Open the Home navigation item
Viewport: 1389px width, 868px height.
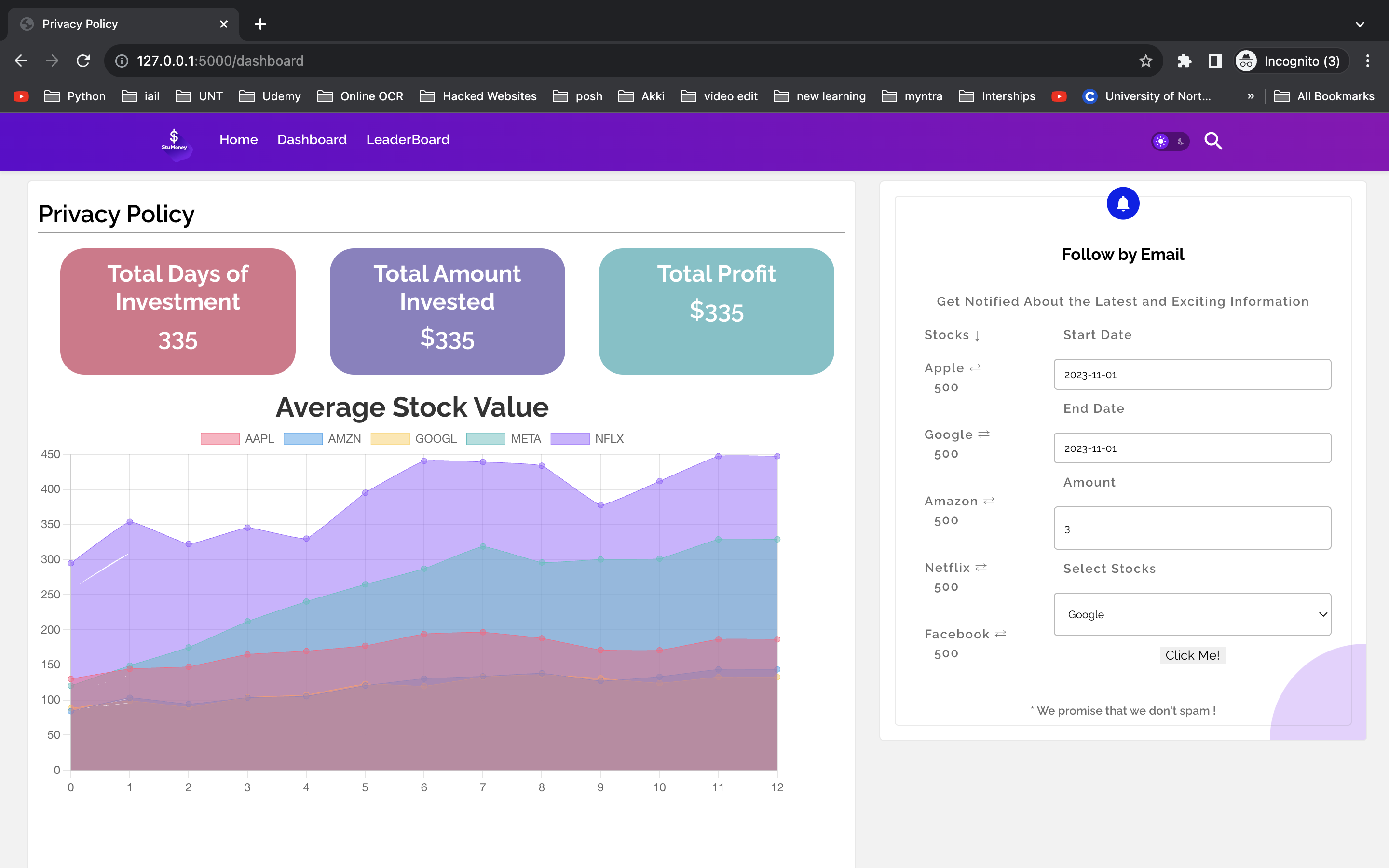(238, 139)
